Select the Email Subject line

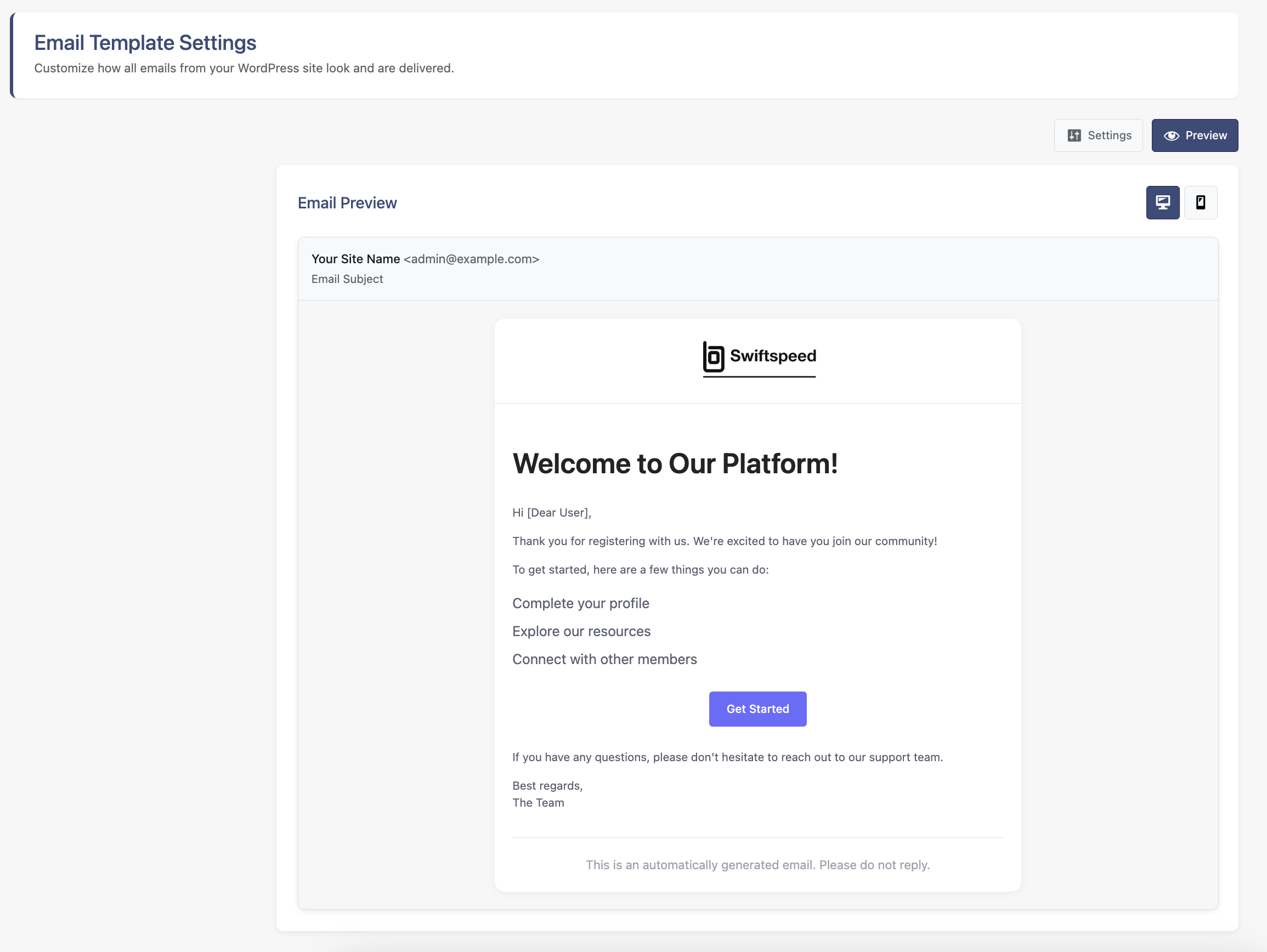coord(347,279)
